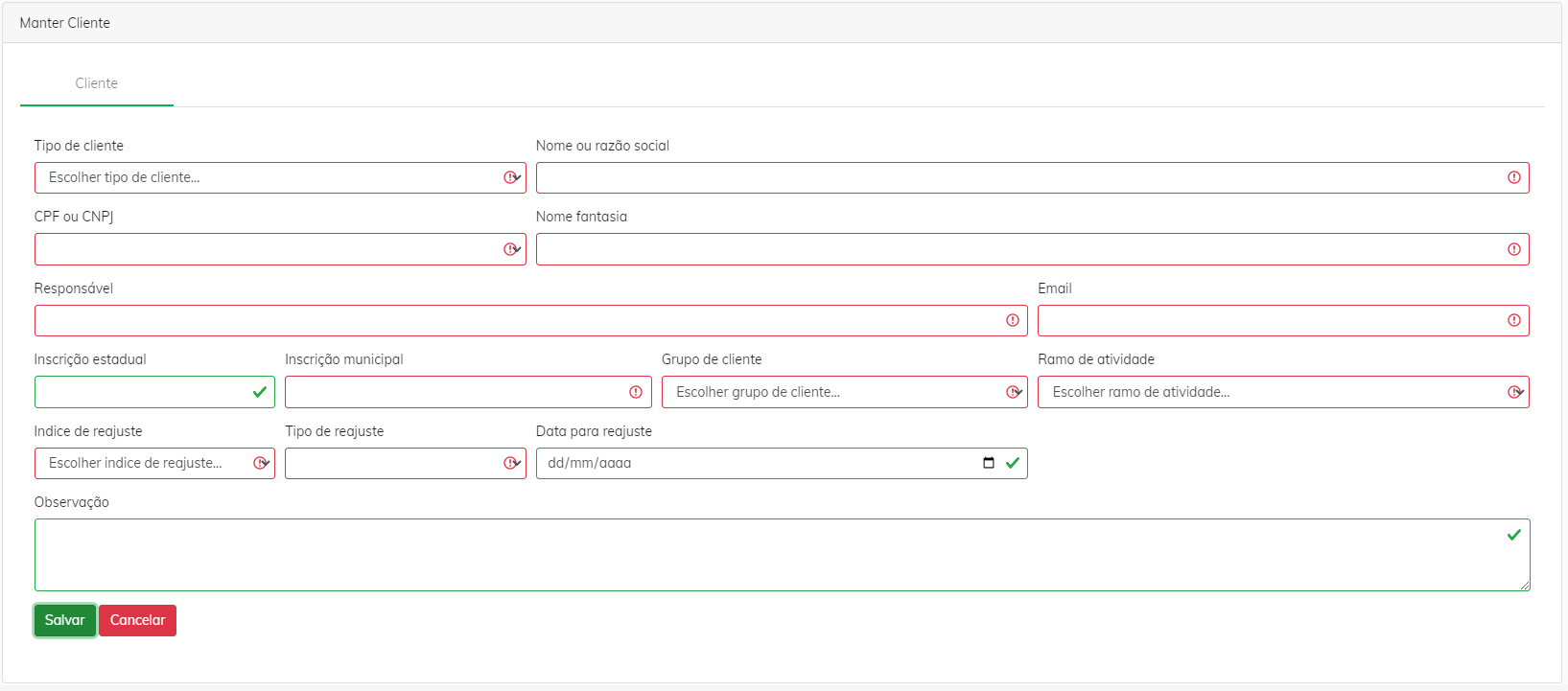The height and width of the screenshot is (691, 1568).
Task: Click green check icon in Data para reajuste
Action: click(x=1013, y=463)
